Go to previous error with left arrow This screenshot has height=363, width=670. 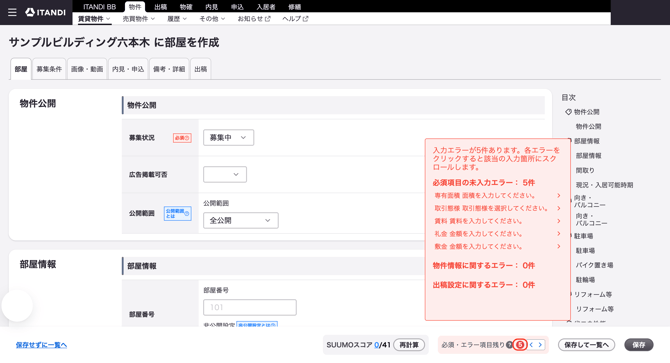coord(531,345)
